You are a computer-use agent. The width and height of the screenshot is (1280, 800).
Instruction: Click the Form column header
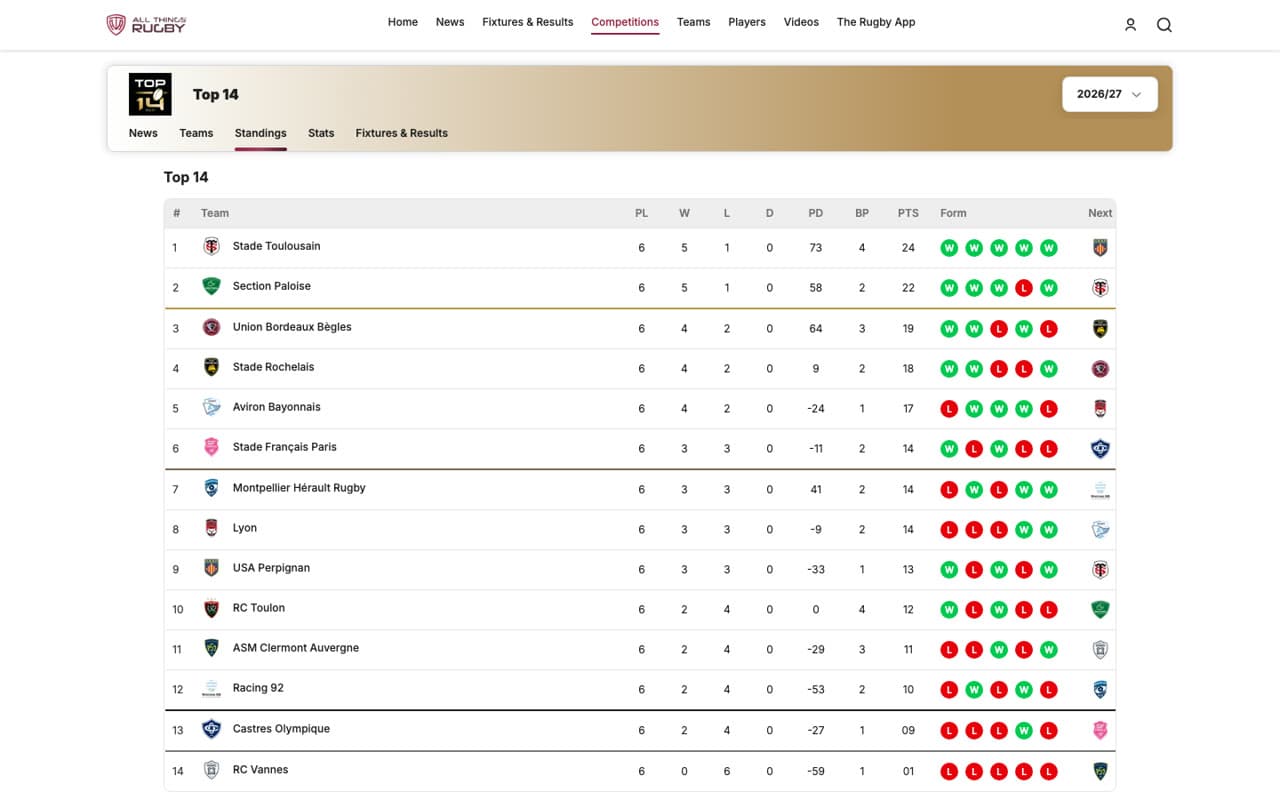click(x=953, y=213)
